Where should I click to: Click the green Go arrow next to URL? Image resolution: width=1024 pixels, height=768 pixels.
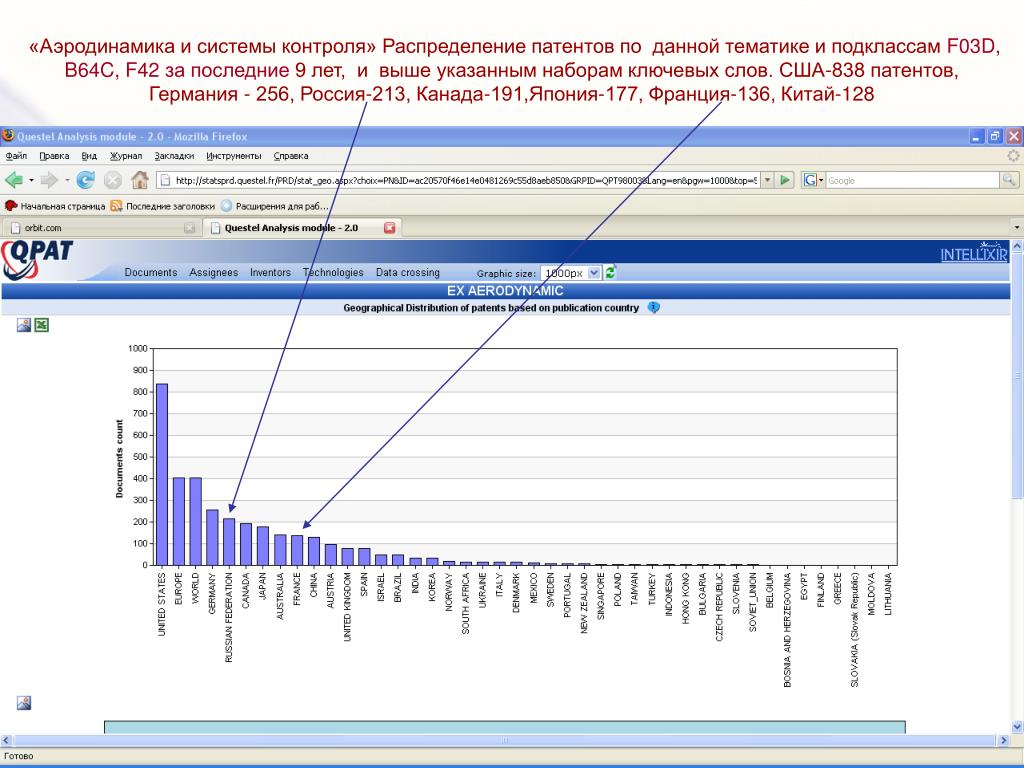pos(786,180)
